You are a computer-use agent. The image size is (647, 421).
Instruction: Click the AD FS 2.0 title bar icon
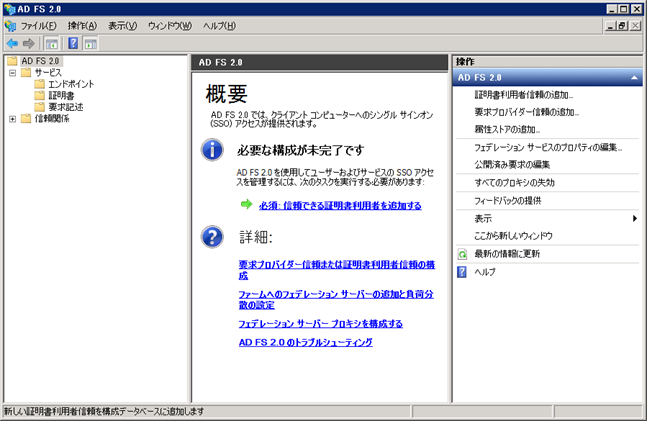coord(9,9)
